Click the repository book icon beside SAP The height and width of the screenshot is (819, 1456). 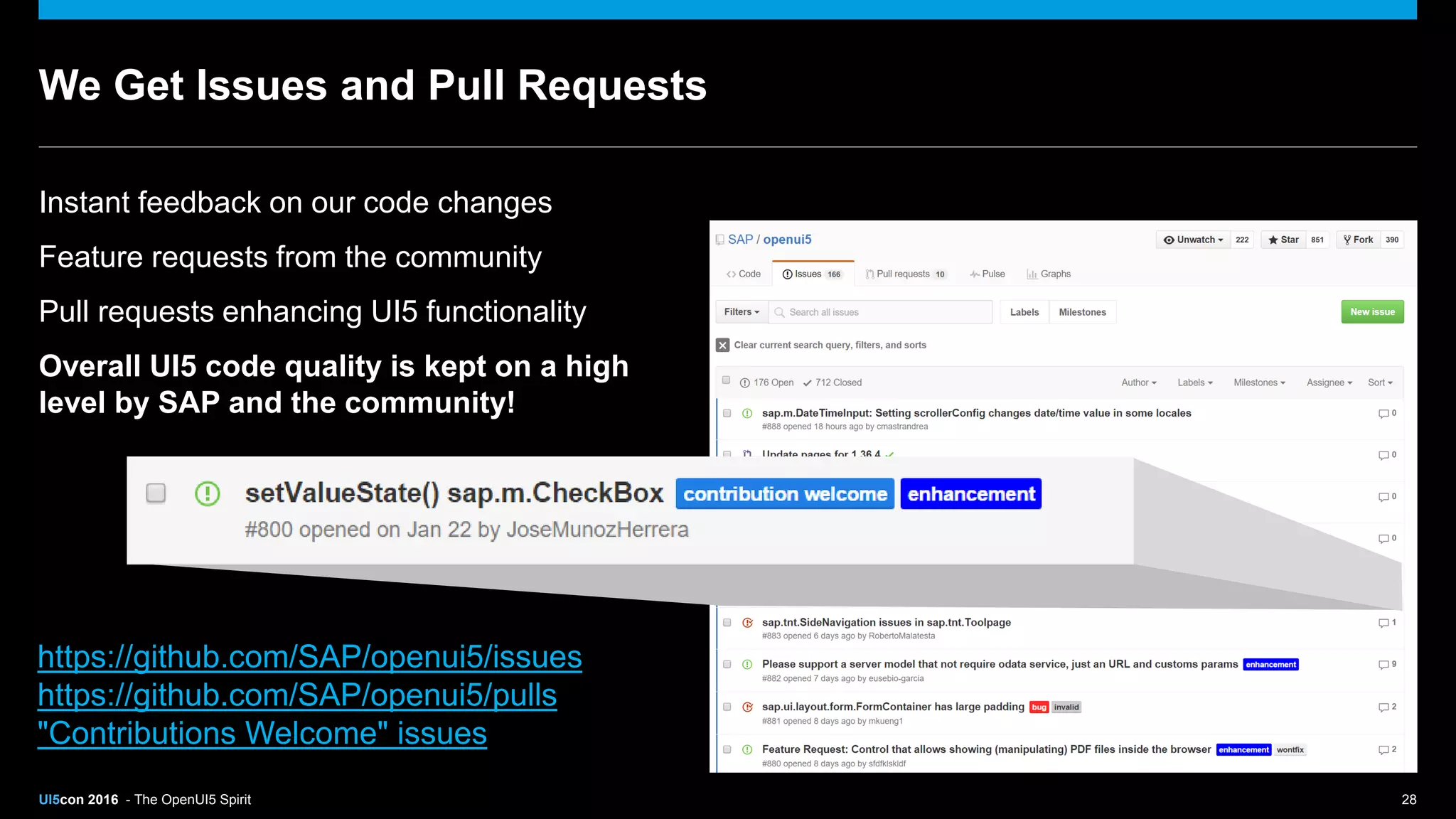tap(719, 240)
